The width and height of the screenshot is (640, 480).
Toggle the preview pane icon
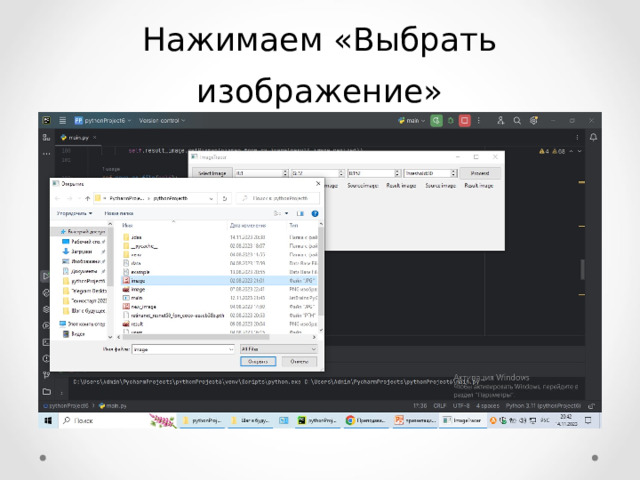[300, 213]
